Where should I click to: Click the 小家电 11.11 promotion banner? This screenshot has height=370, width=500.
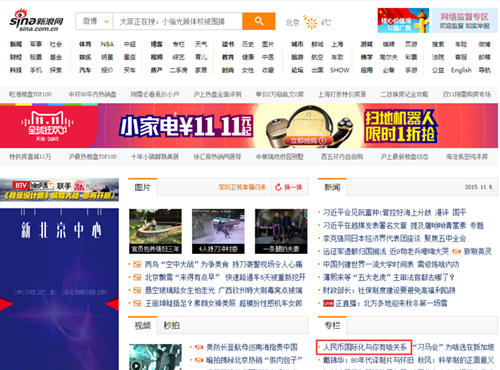[x=249, y=126]
